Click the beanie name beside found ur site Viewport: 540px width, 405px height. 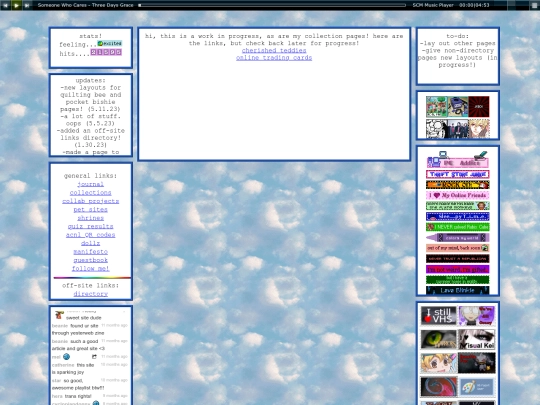60,326
